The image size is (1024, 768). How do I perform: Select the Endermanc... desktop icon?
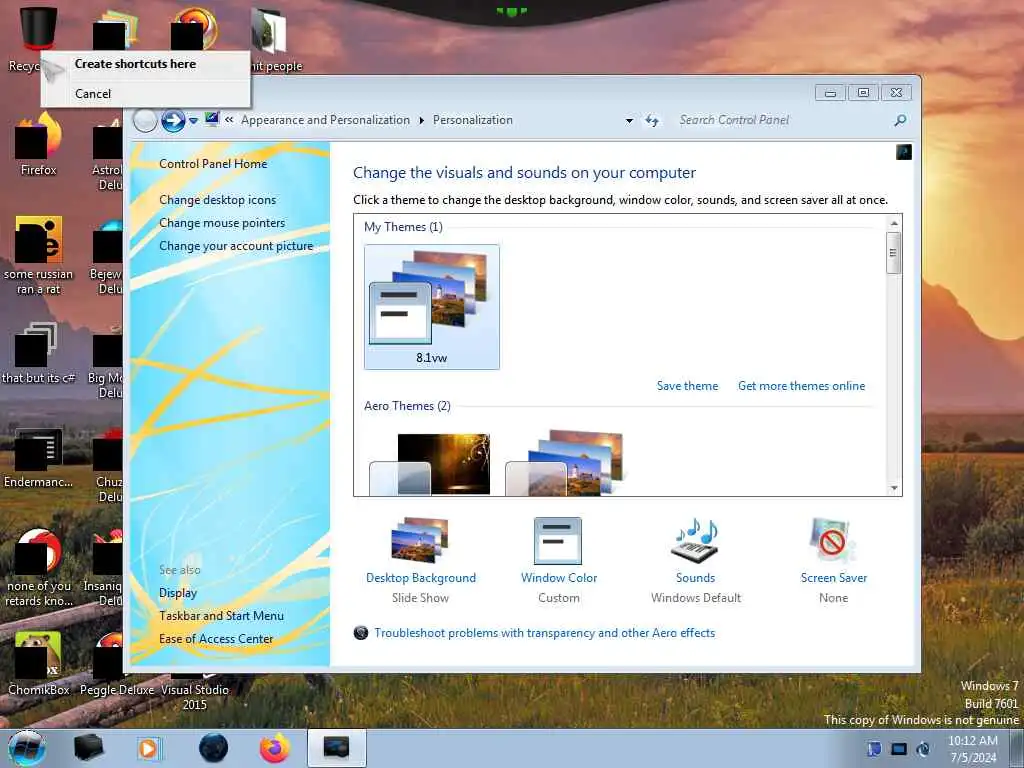pos(39,457)
